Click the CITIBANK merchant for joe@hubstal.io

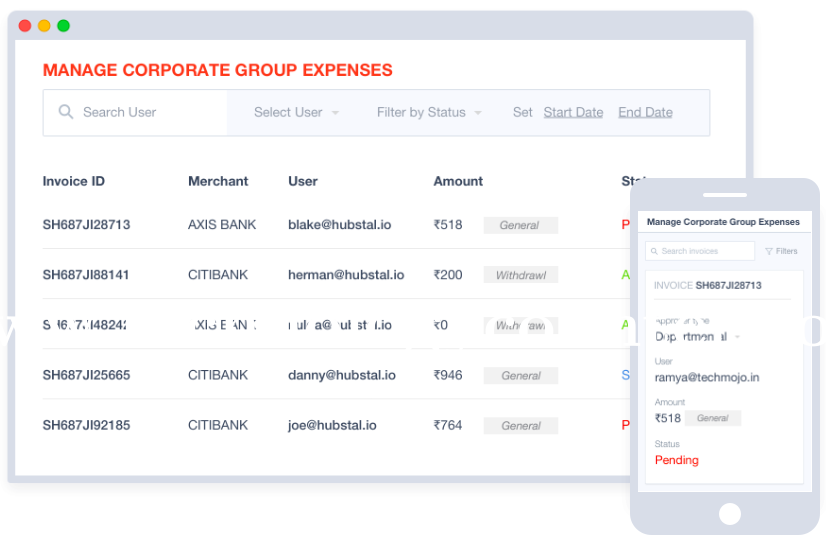pos(218,425)
